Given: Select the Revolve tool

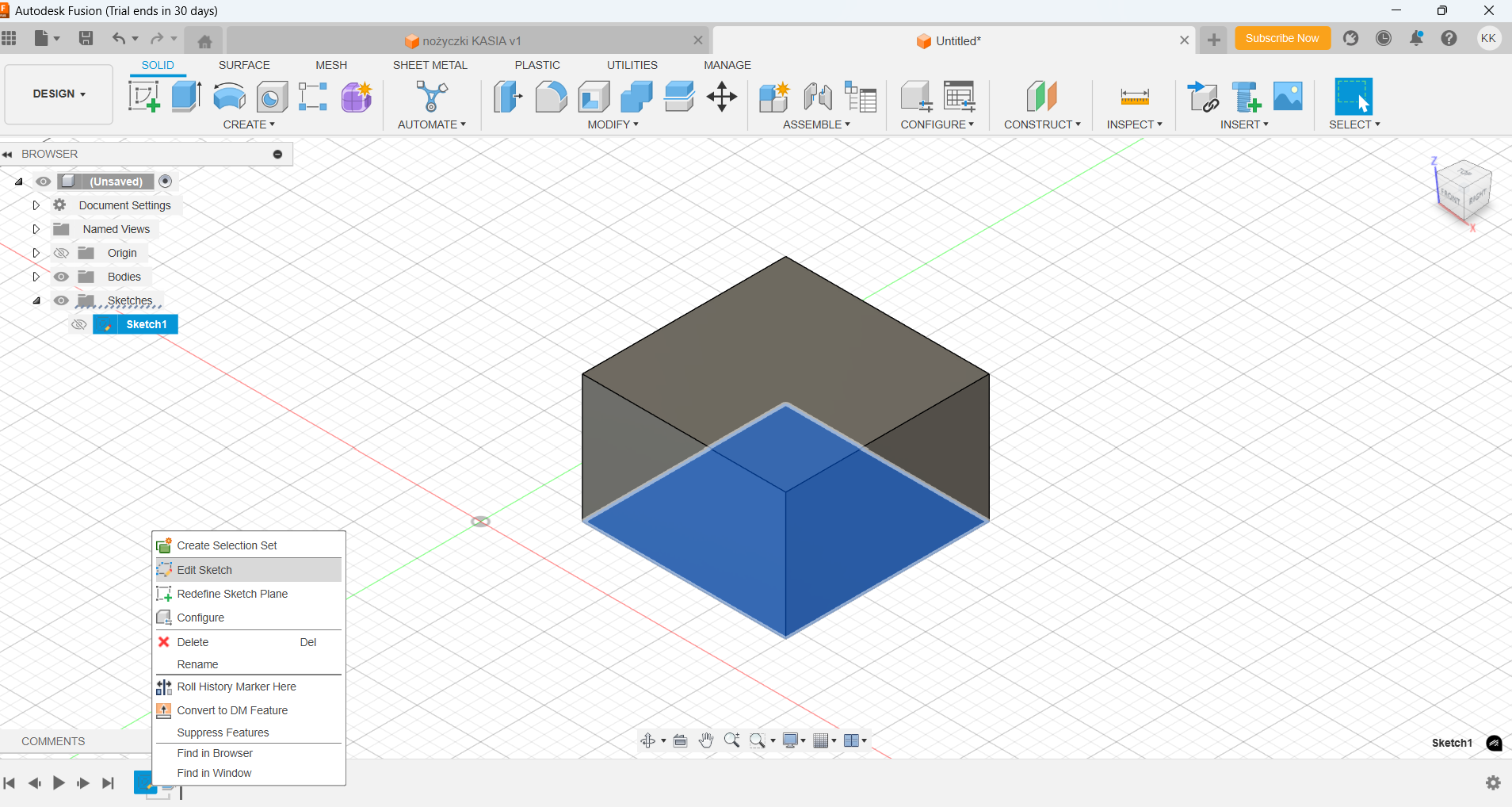Looking at the screenshot, I should pyautogui.click(x=229, y=97).
